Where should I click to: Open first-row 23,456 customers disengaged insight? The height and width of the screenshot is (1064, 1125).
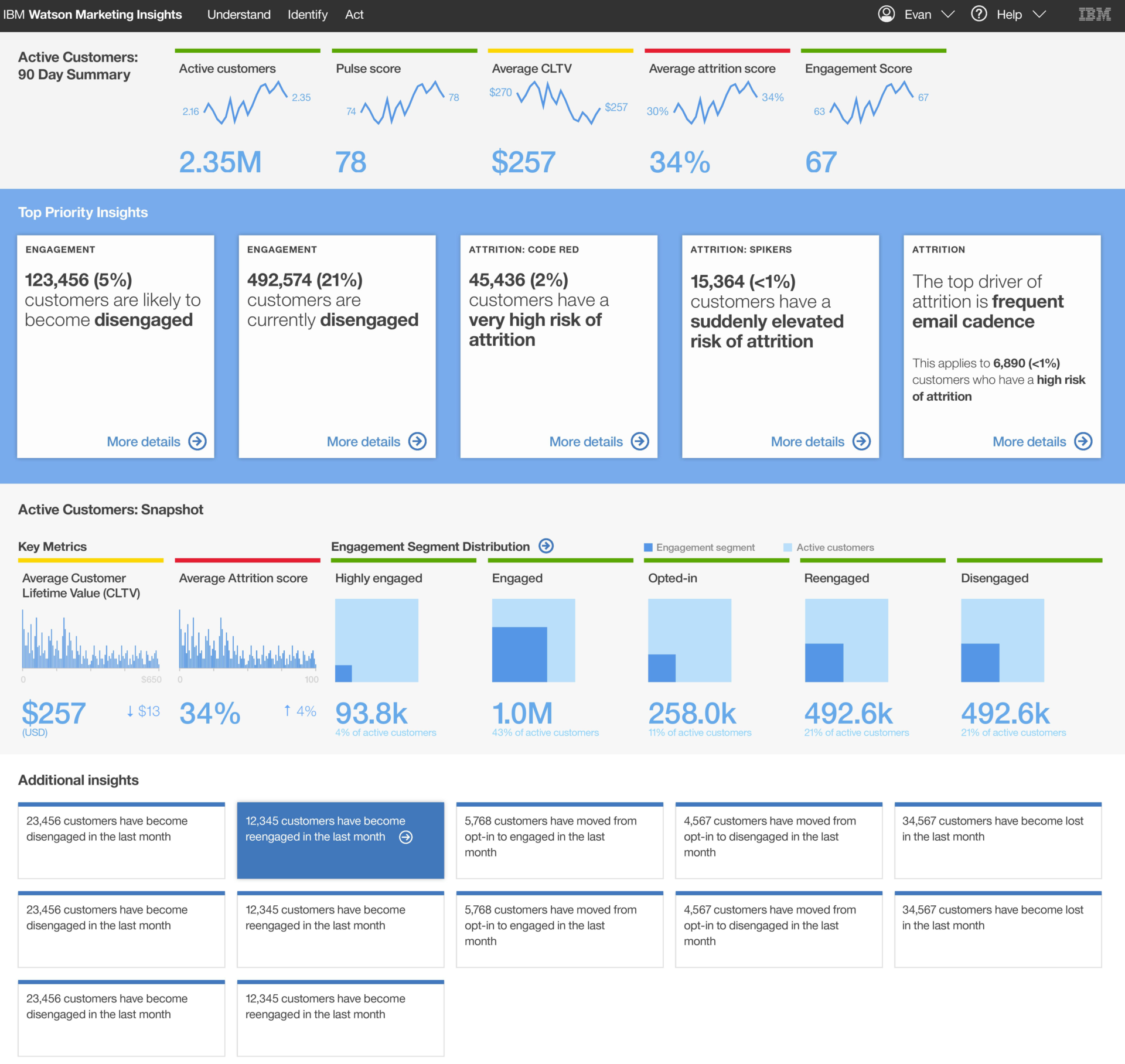[x=121, y=840]
